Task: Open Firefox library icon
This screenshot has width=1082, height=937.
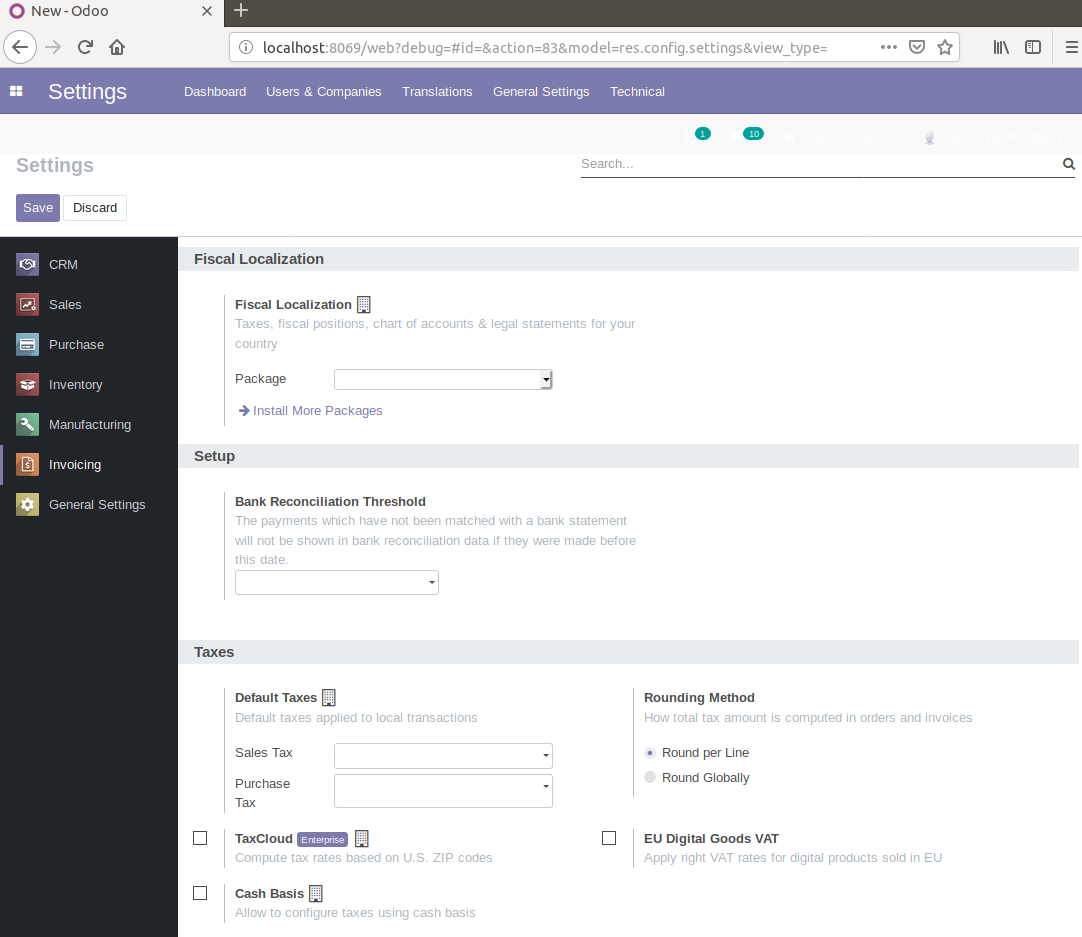Action: pyautogui.click(x=1001, y=47)
